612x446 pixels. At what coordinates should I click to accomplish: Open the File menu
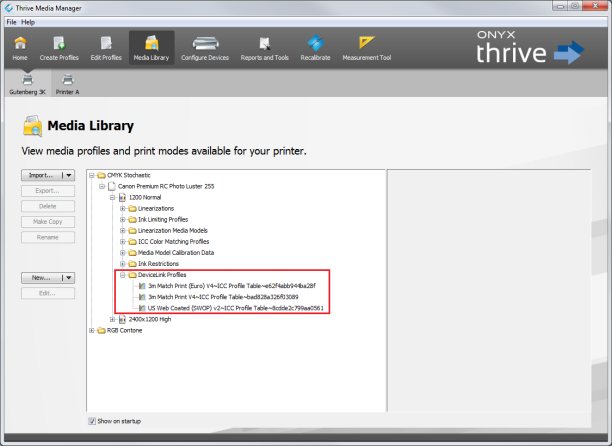[11, 22]
